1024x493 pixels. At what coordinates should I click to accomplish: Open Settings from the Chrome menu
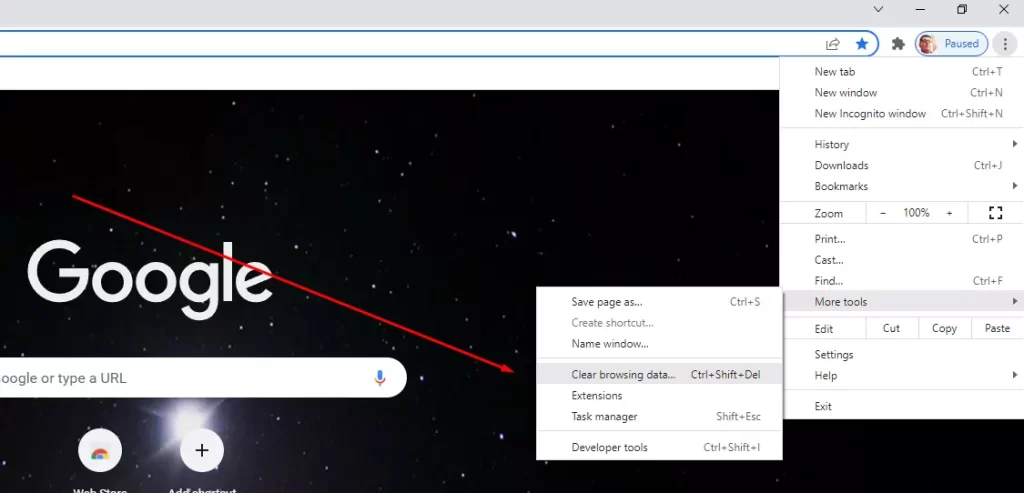[x=902, y=355]
